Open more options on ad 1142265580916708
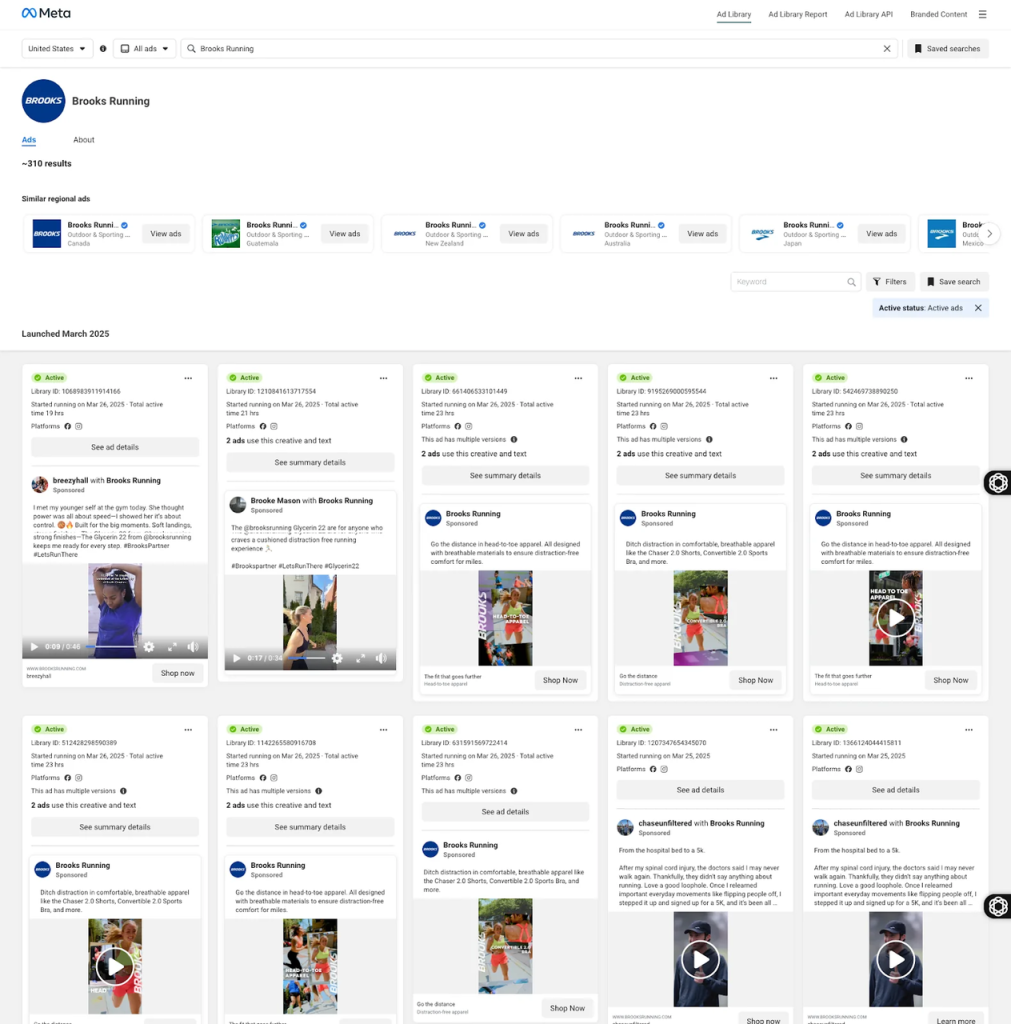This screenshot has height=1024, width=1011. click(x=383, y=729)
